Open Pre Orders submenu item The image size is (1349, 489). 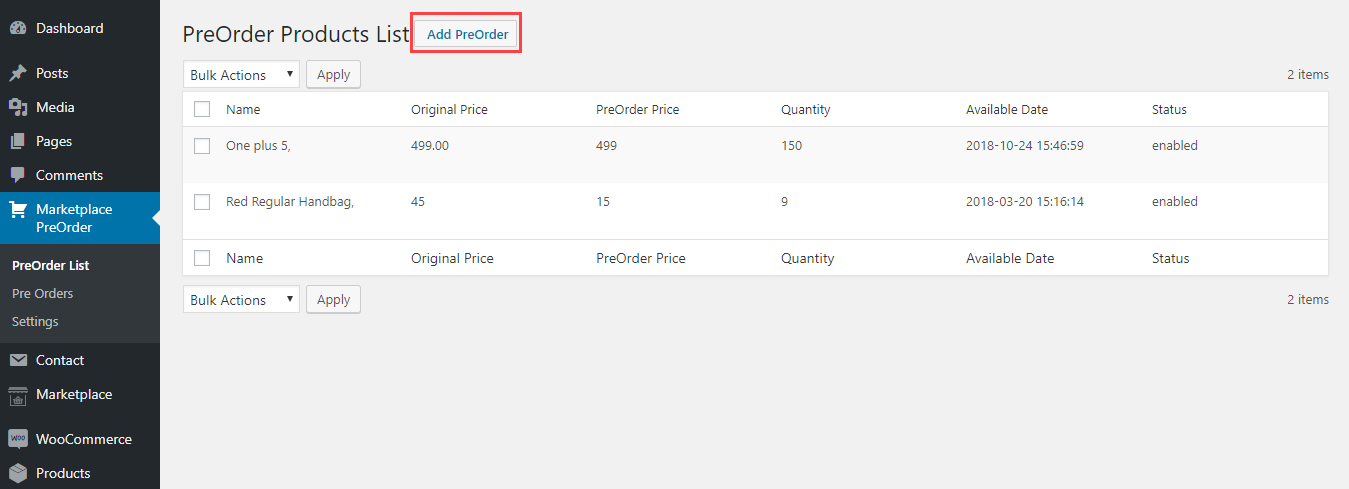(42, 294)
